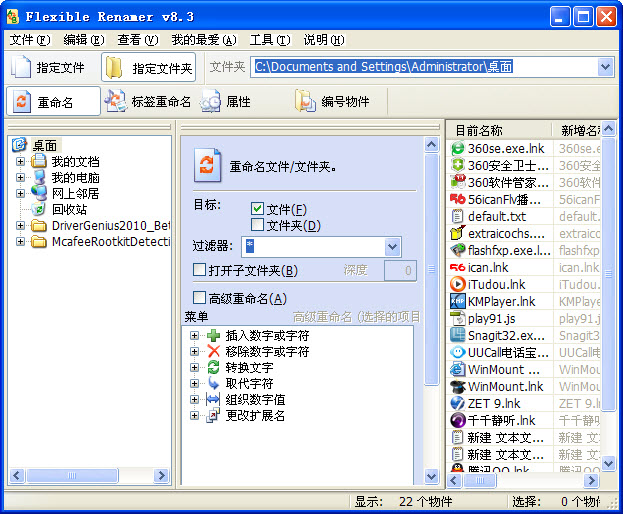Click the red X 移除数字或字符 icon

(213, 351)
